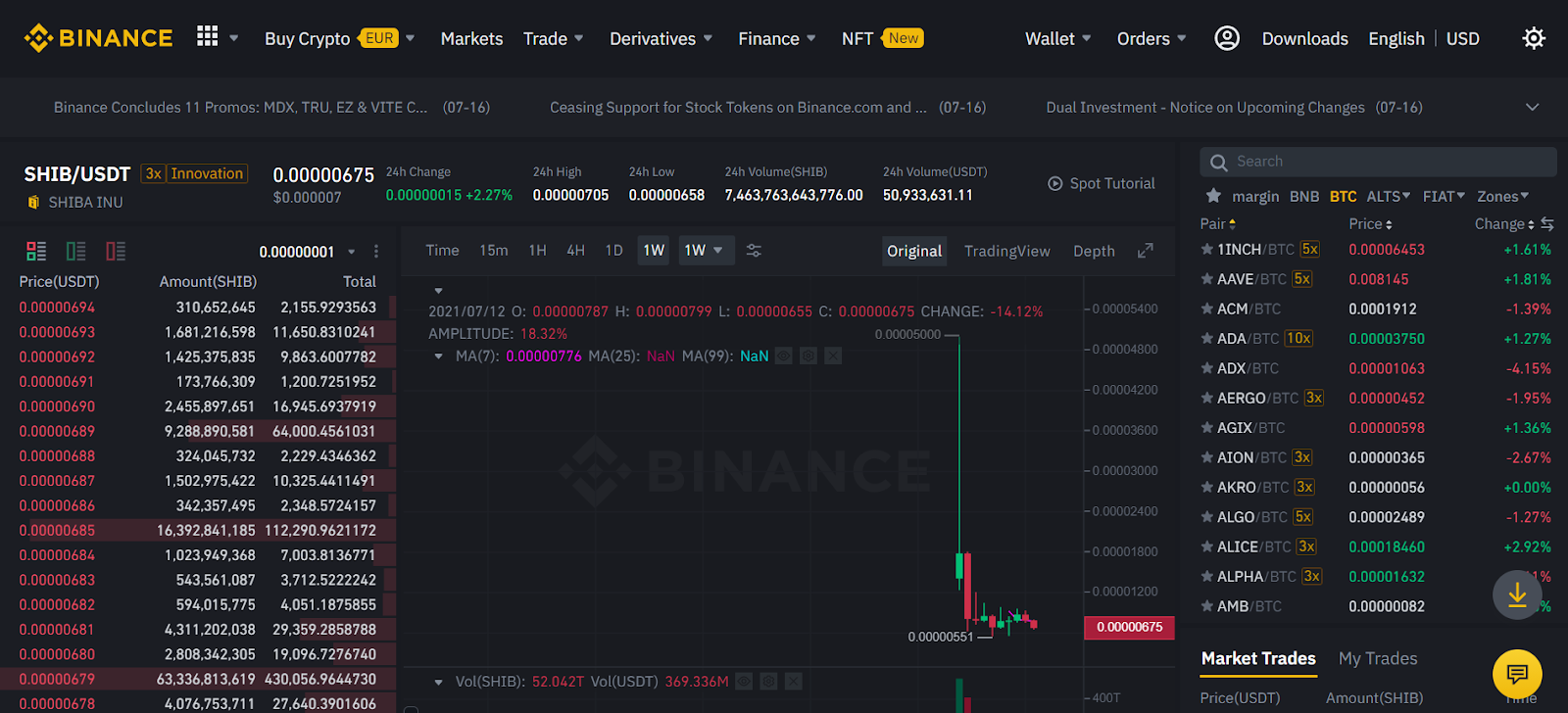Open the user account profile icon
Screen dimensions: 1568x713
(1227, 38)
